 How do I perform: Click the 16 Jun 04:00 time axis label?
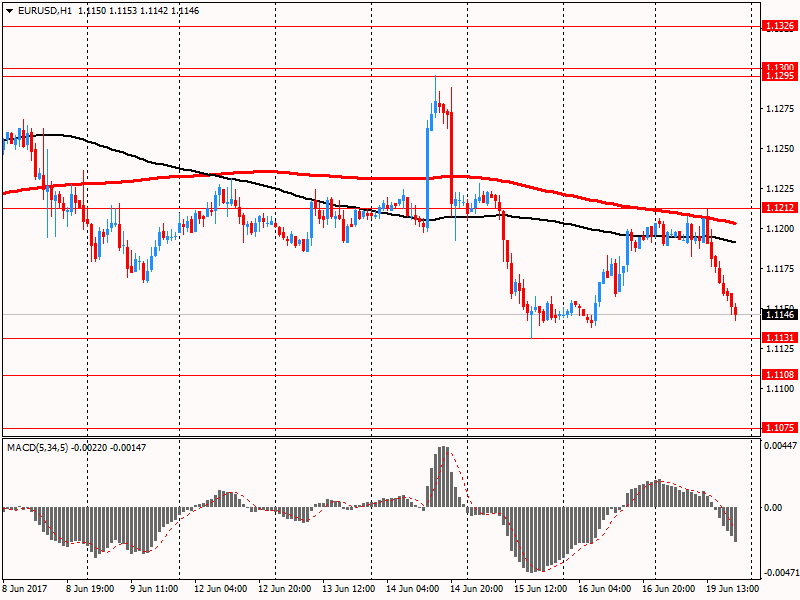(605, 589)
